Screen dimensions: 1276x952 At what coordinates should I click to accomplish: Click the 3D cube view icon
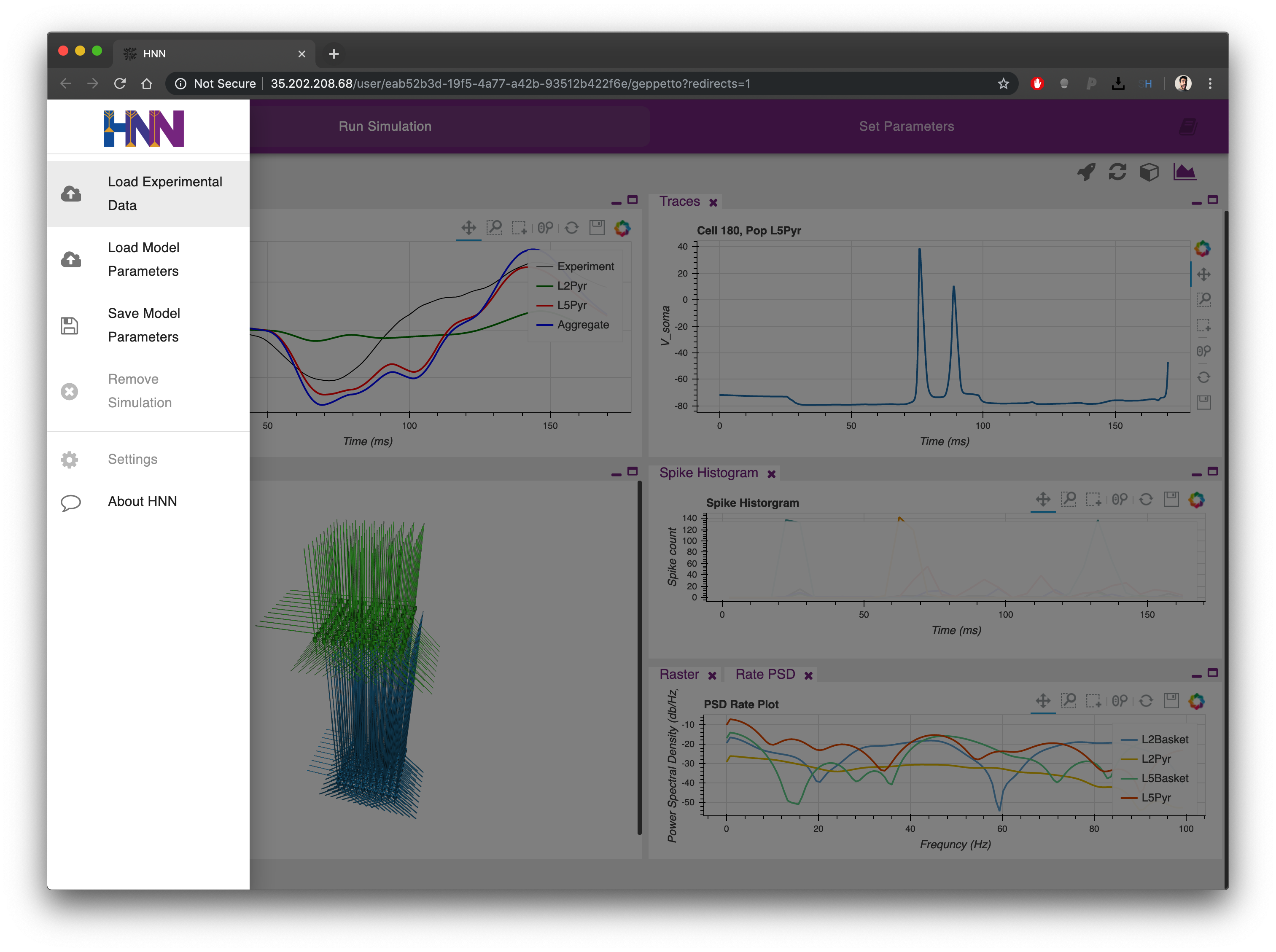click(x=1149, y=172)
